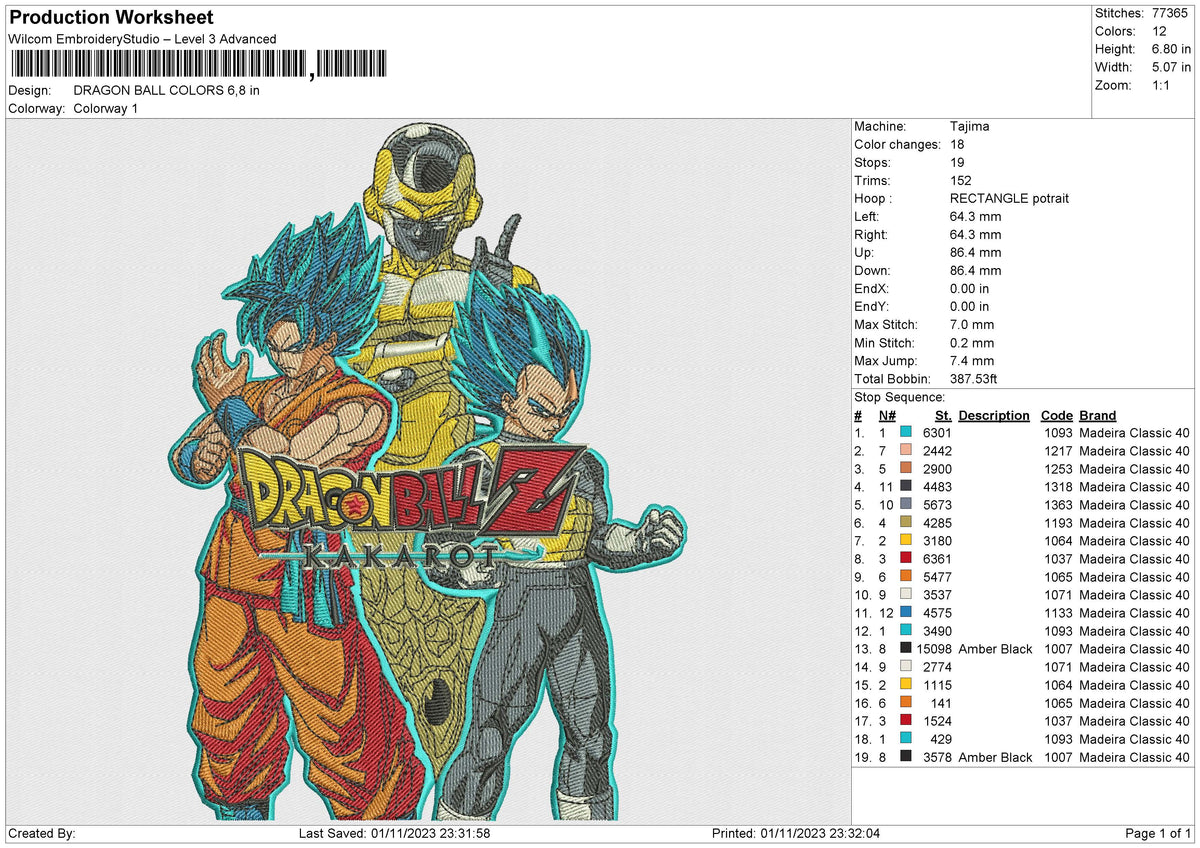Select the black swatch beside 3578 stitches
Viewport: 1200px width, 848px height.
pos(906,757)
